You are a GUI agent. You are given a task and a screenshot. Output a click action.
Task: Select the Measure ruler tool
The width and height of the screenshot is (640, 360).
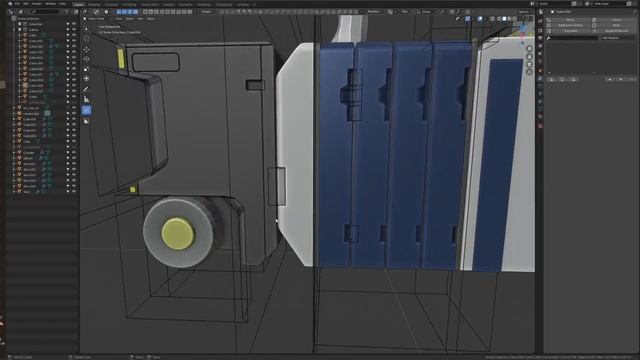tap(86, 99)
